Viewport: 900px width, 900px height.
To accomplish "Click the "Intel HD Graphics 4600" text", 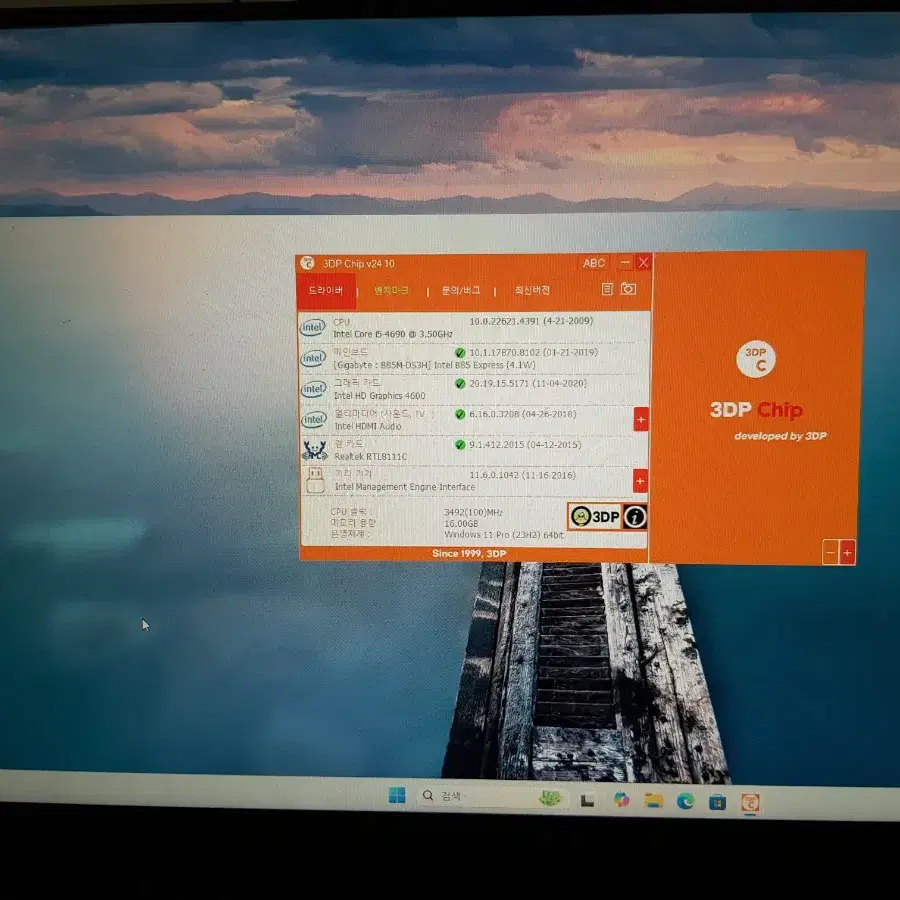I will [x=379, y=395].
